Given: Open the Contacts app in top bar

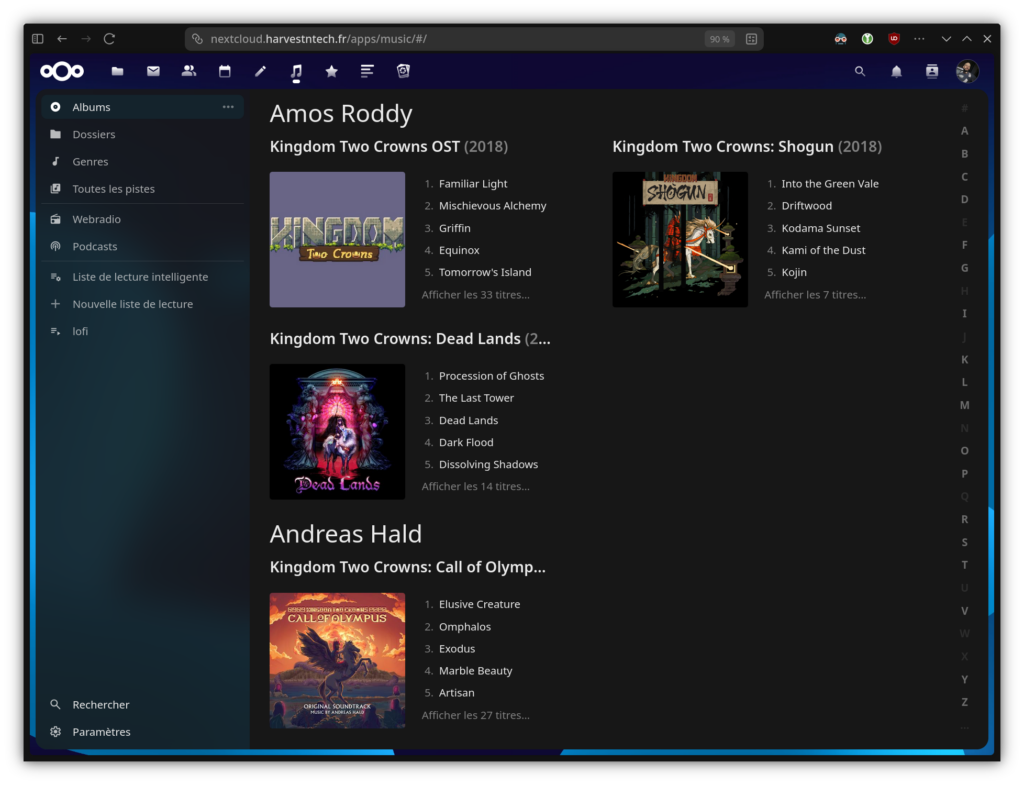Looking at the screenshot, I should pyautogui.click(x=189, y=71).
